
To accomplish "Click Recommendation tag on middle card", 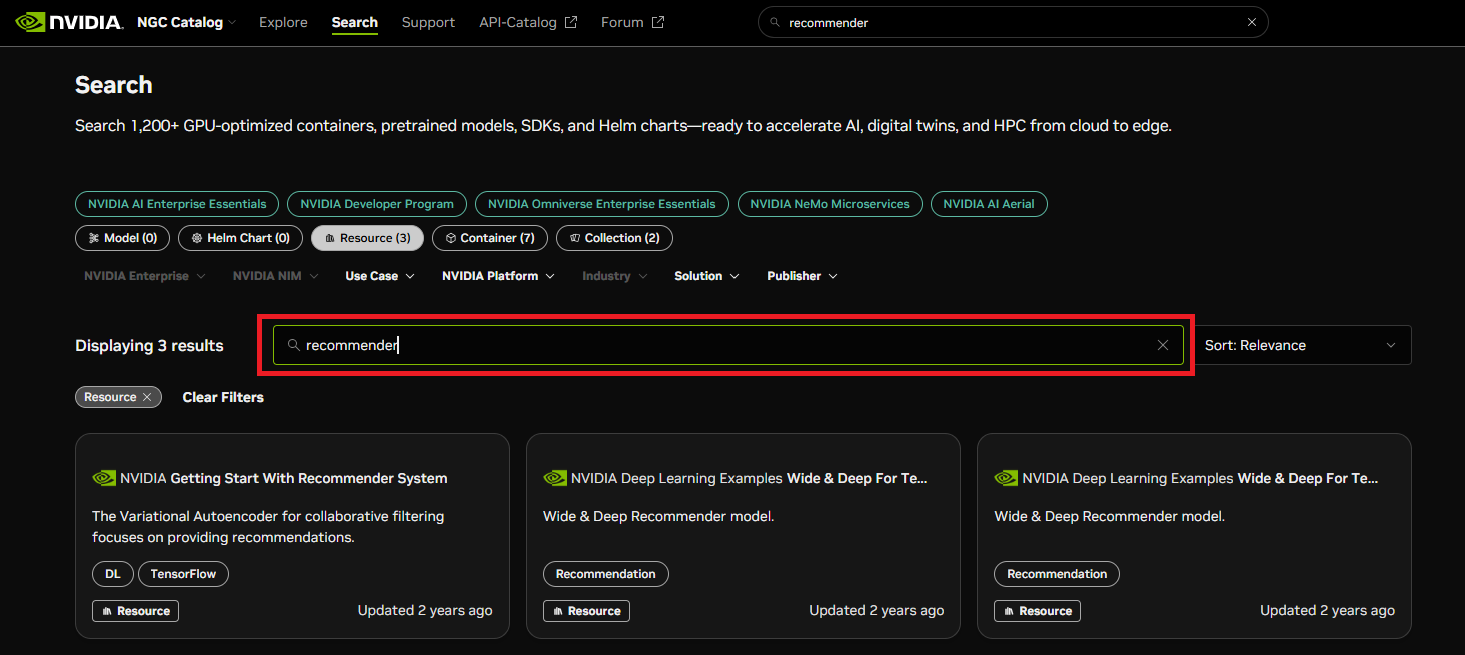I will click(606, 574).
